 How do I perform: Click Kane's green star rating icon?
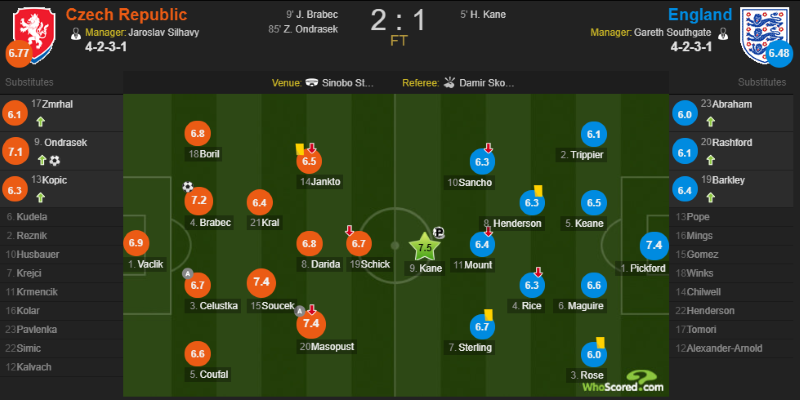tap(424, 247)
